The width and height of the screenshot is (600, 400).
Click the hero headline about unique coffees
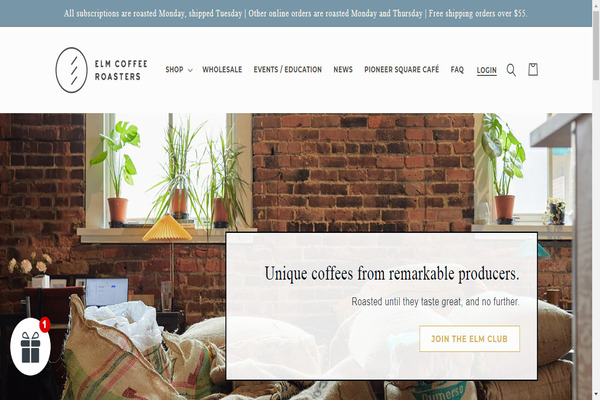point(391,274)
